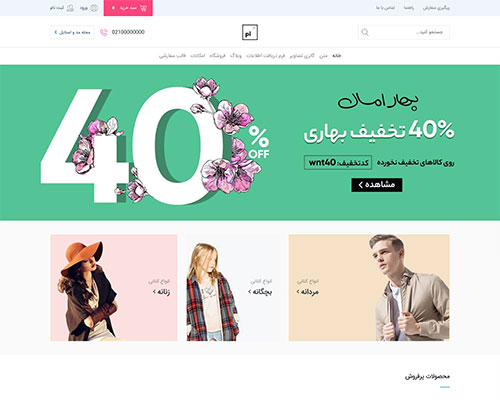Image resolution: width=500 pixels, height=400 pixels.
Task: Open the fashion magazine link with arrow
Action: click(72, 32)
